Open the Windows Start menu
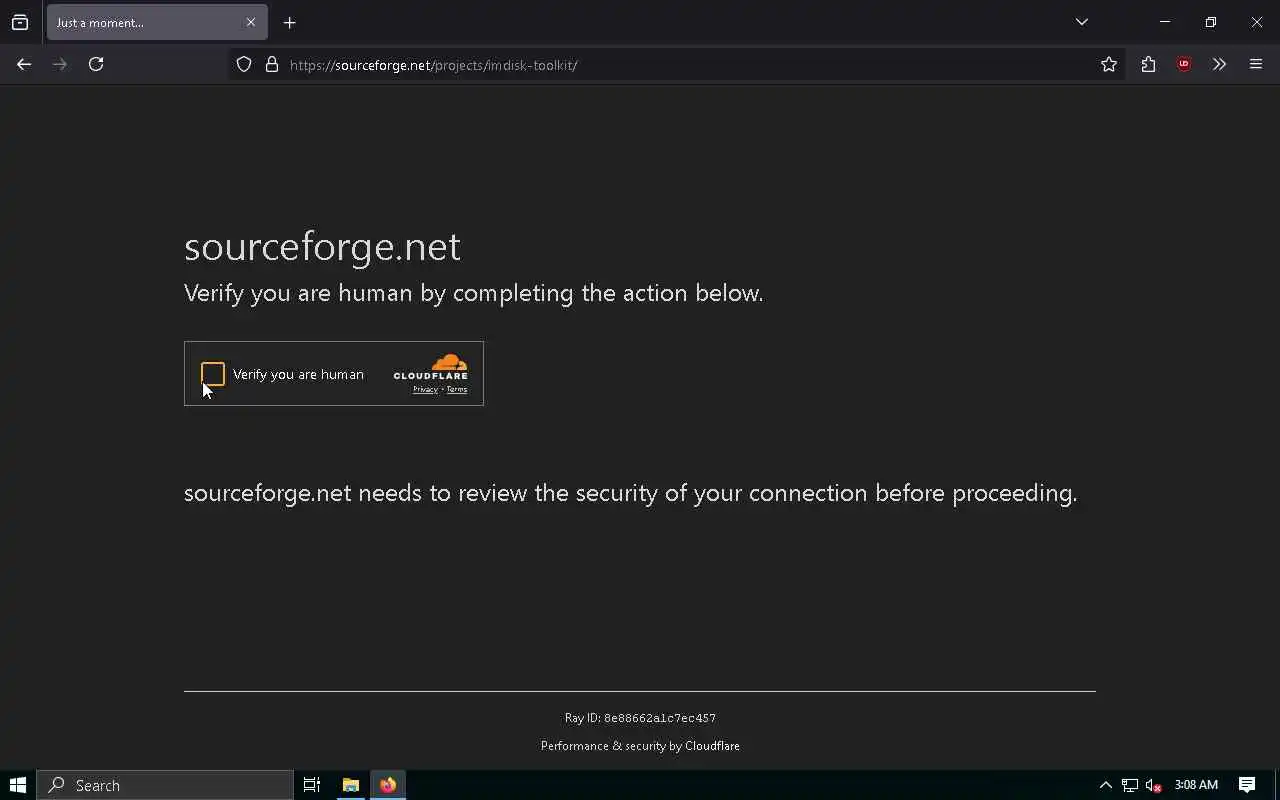 [x=18, y=785]
